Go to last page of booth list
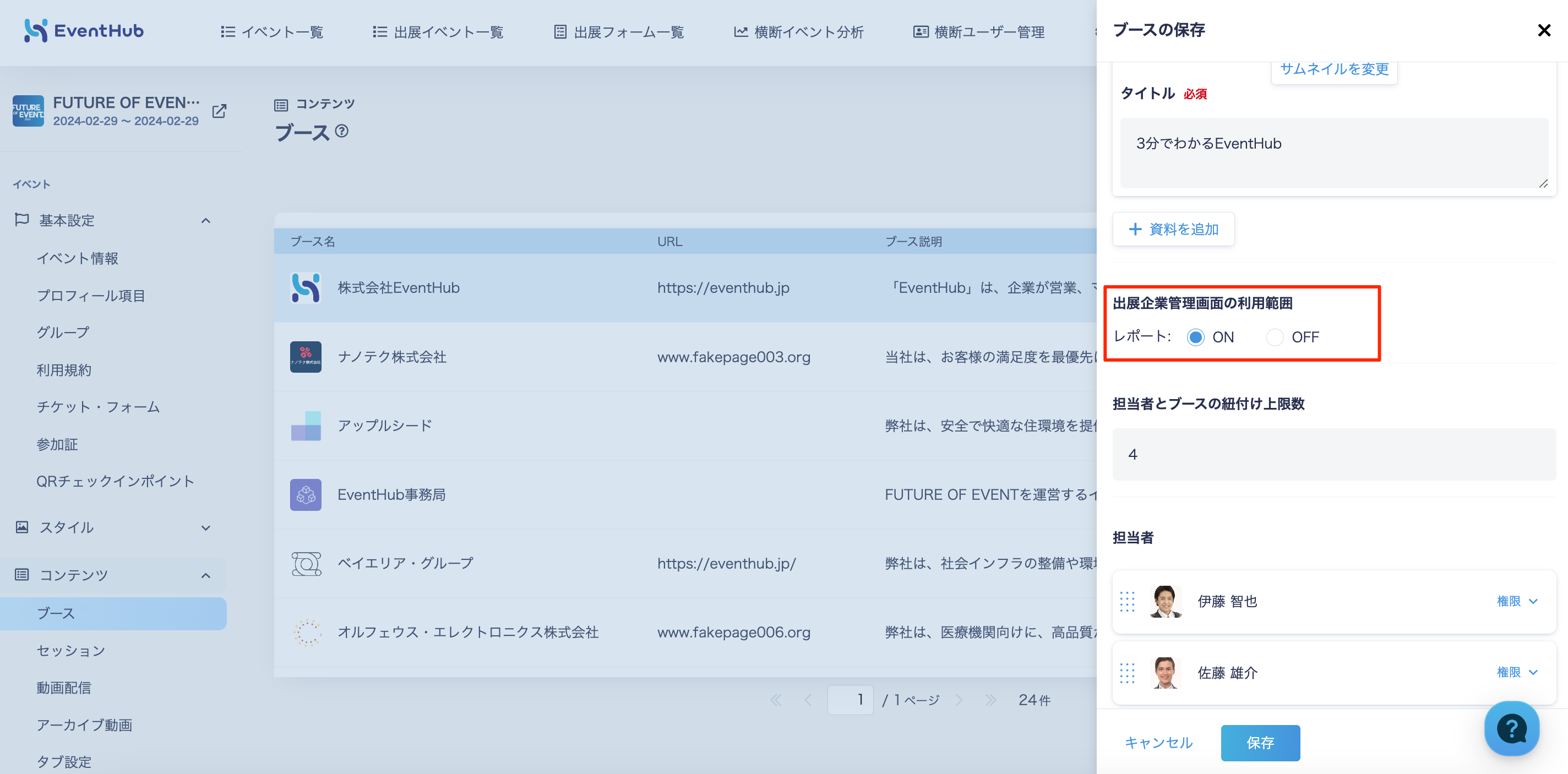 991,700
